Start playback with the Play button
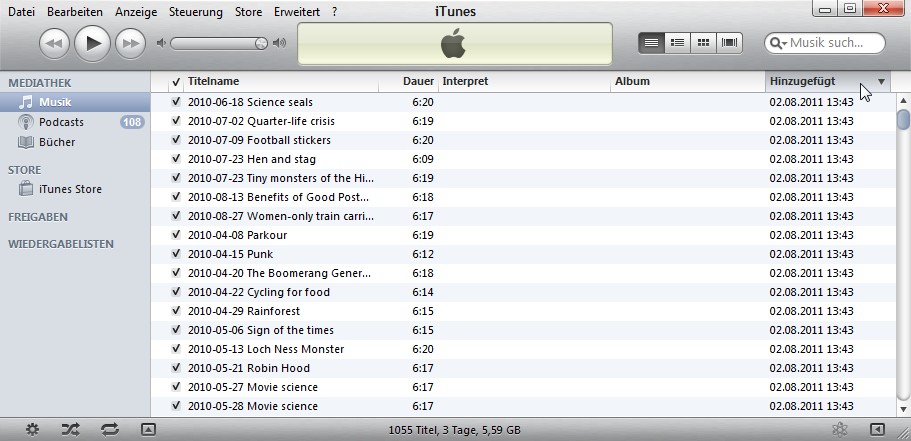Viewport: 911px width, 441px height. (x=92, y=44)
